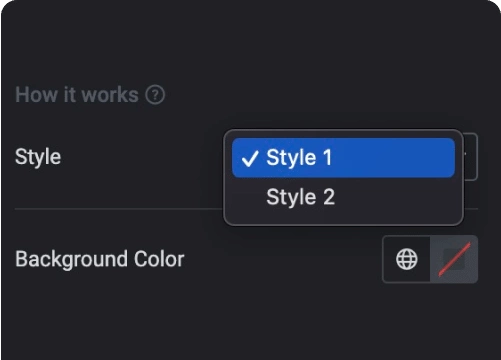Click the globe global color icon
This screenshot has width=501, height=360.
406,259
